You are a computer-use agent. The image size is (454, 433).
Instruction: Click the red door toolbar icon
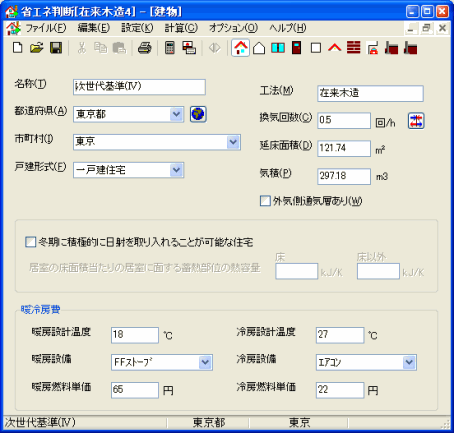coord(296,48)
